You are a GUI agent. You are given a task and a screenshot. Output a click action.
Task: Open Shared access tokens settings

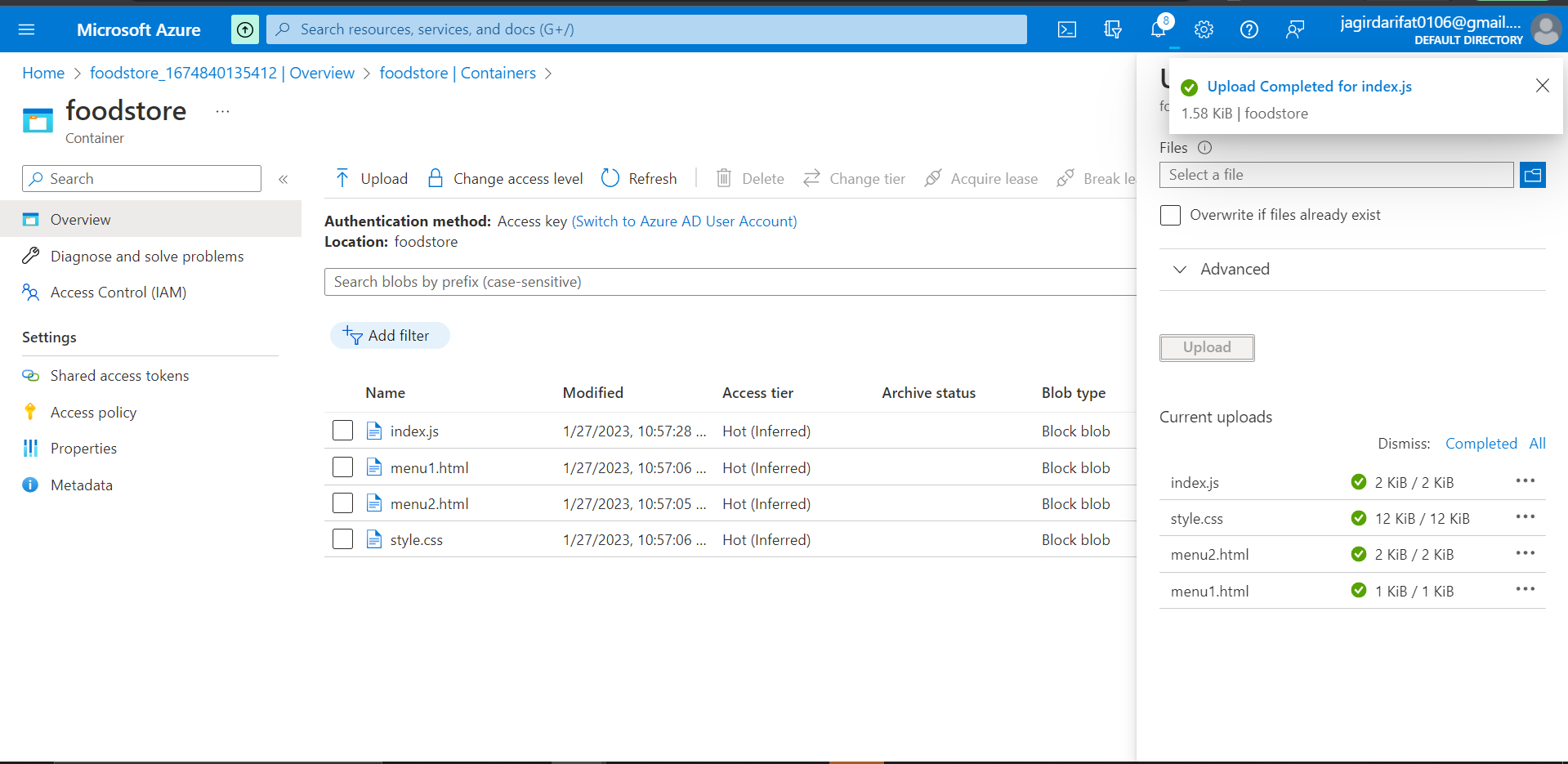pos(119,376)
